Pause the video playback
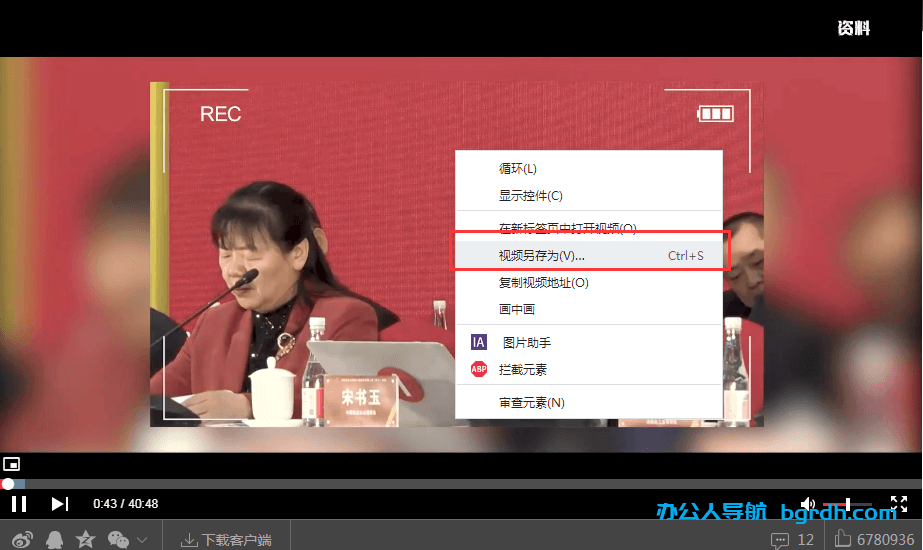The height and width of the screenshot is (550, 923). [x=18, y=504]
